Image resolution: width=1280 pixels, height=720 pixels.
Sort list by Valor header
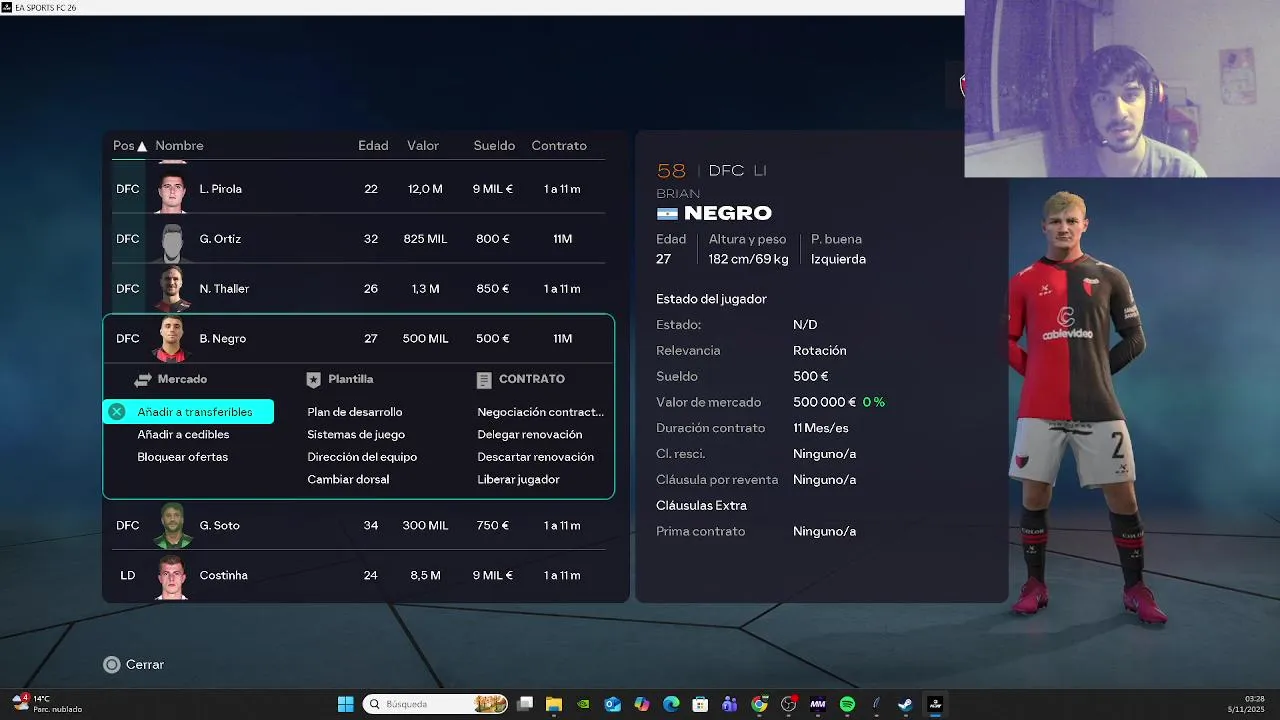423,146
